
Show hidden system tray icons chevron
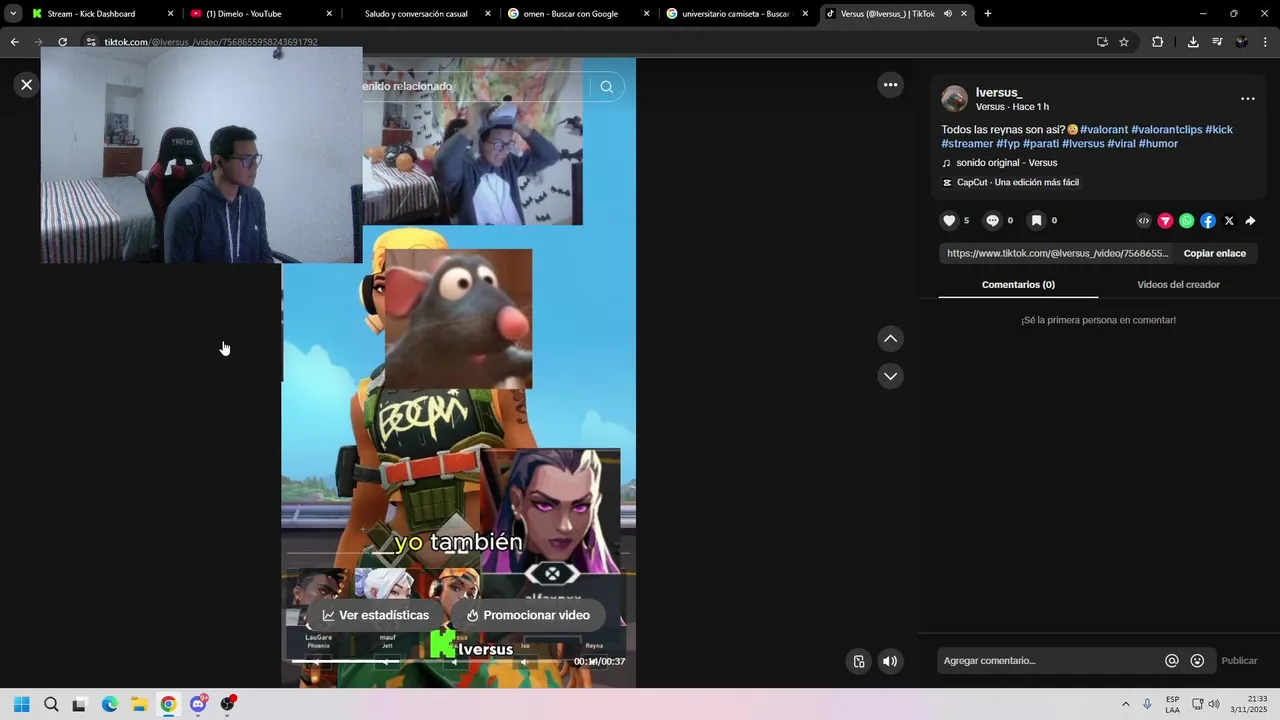(x=1125, y=704)
